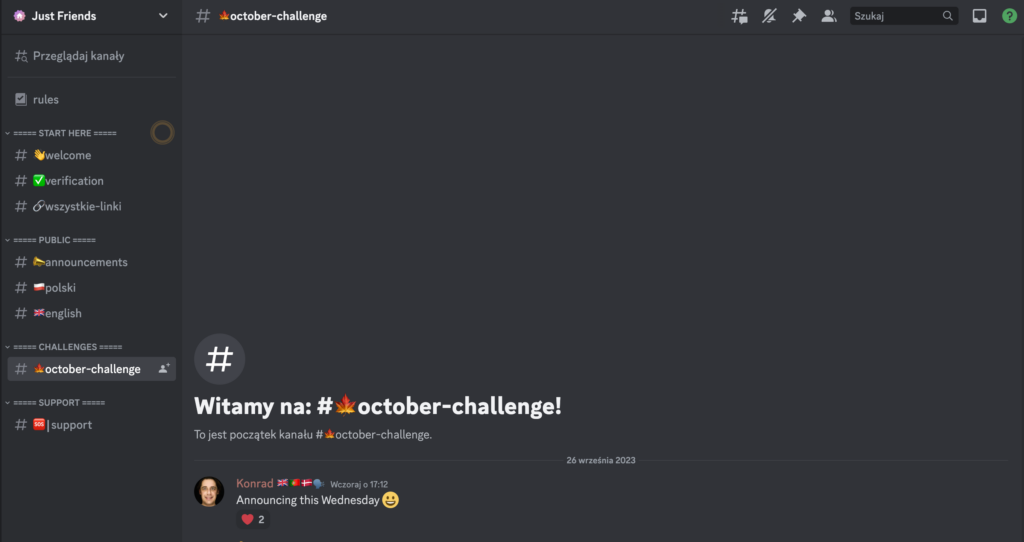Collapse the SUPPORT category
The height and width of the screenshot is (542, 1024).
pyautogui.click(x=55, y=403)
